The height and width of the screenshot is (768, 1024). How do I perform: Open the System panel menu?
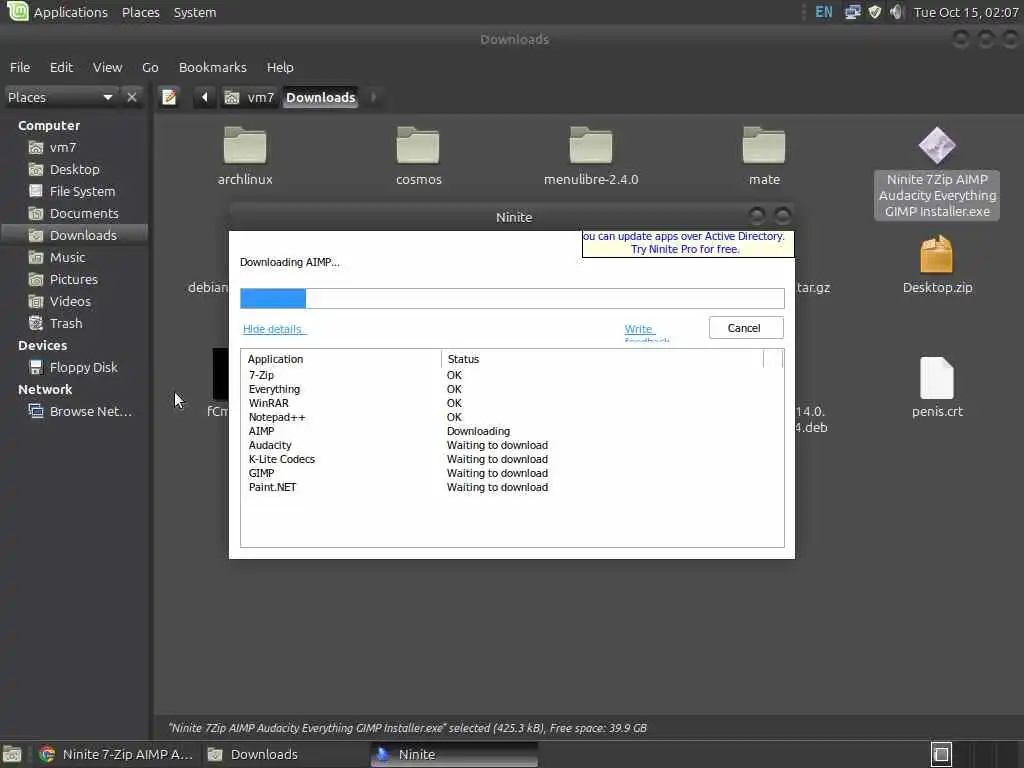tap(195, 12)
